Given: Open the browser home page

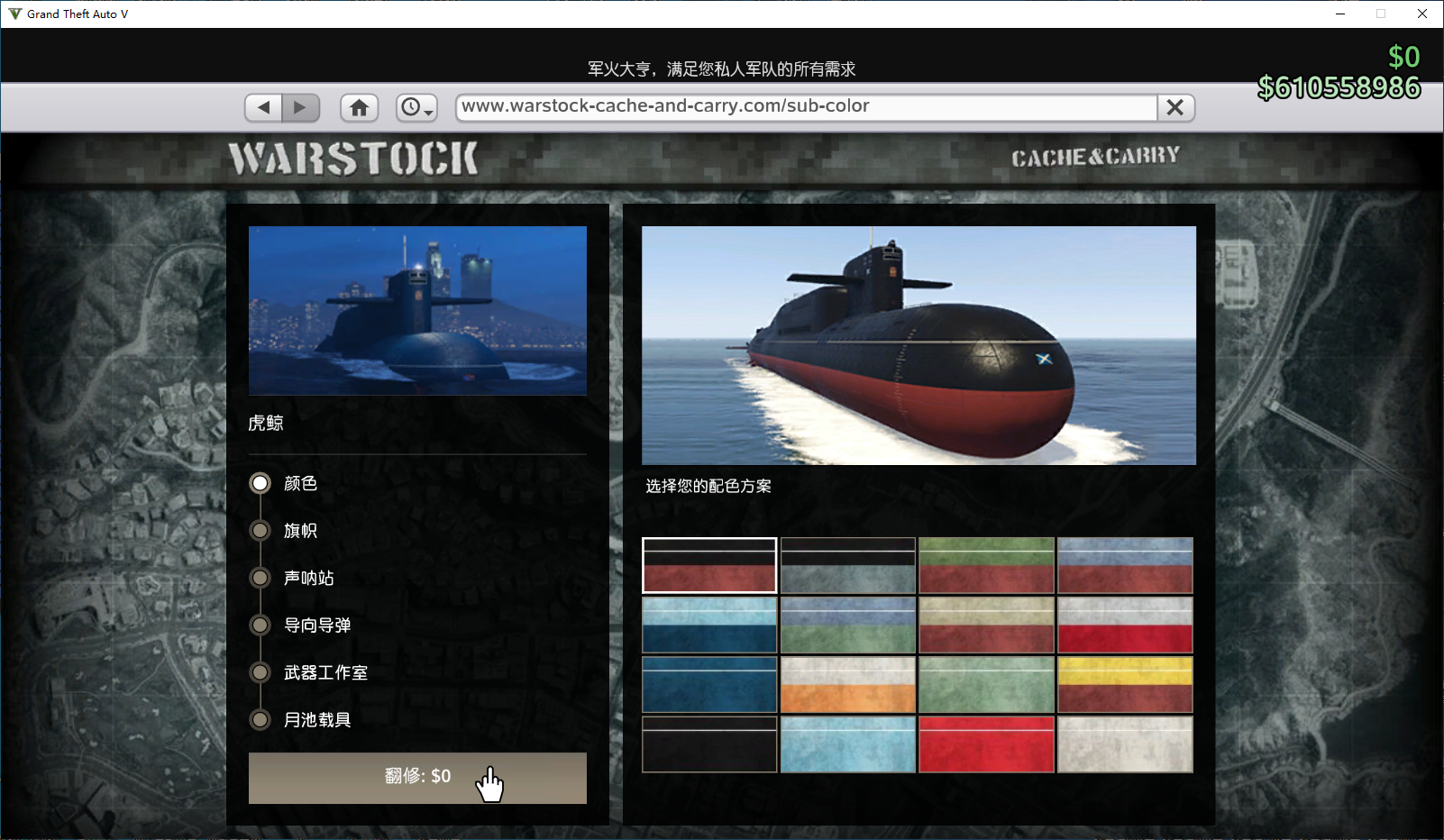Looking at the screenshot, I should (x=359, y=107).
